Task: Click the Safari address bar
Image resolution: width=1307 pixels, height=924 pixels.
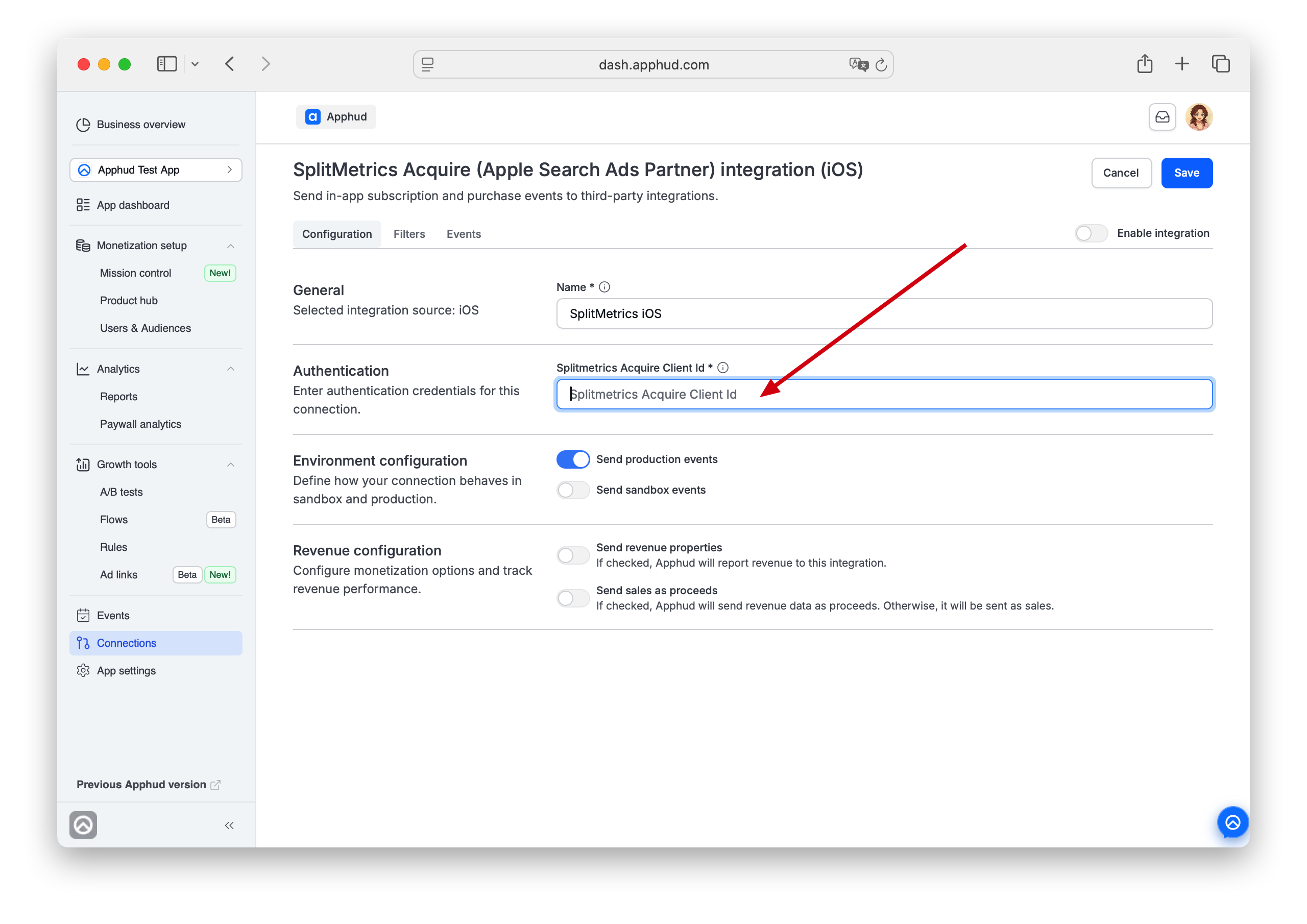Action: pos(653,64)
